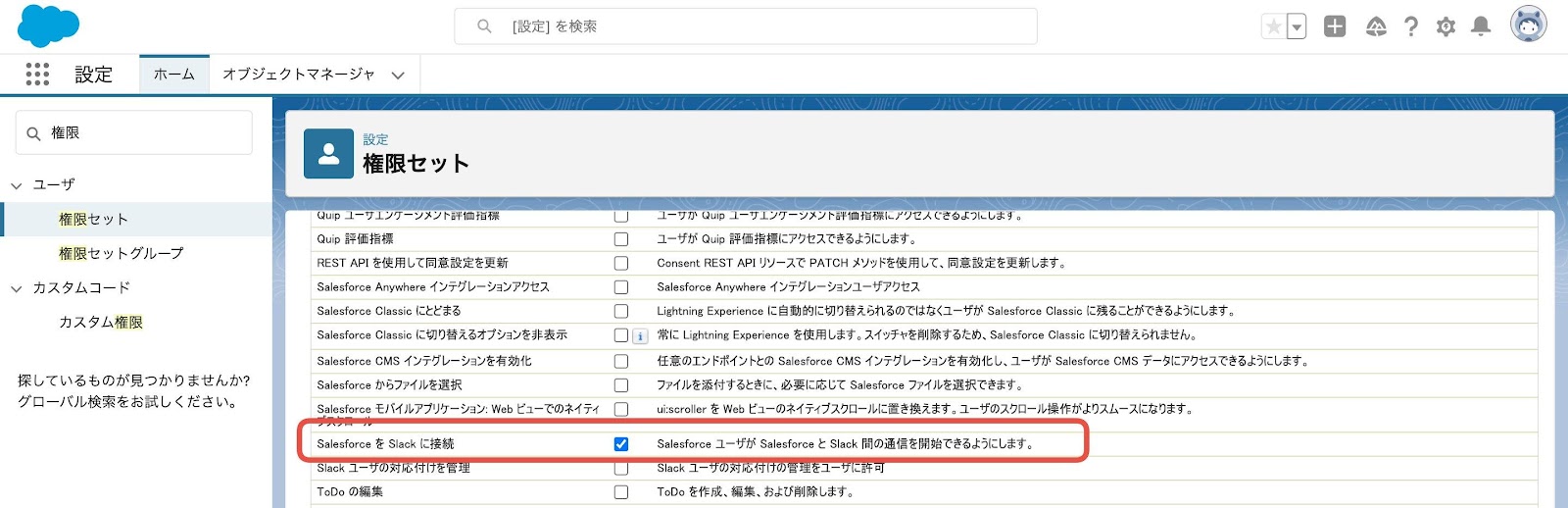Check Salesforce CMS インテグレーションを有効化 checkbox
This screenshot has height=508, width=1568.
tap(621, 362)
